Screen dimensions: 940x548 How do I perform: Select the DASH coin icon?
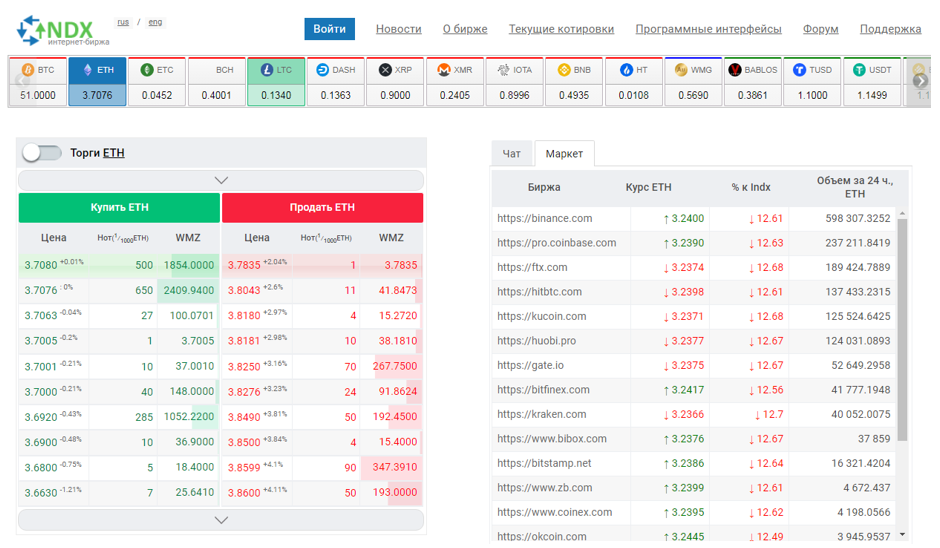point(323,70)
